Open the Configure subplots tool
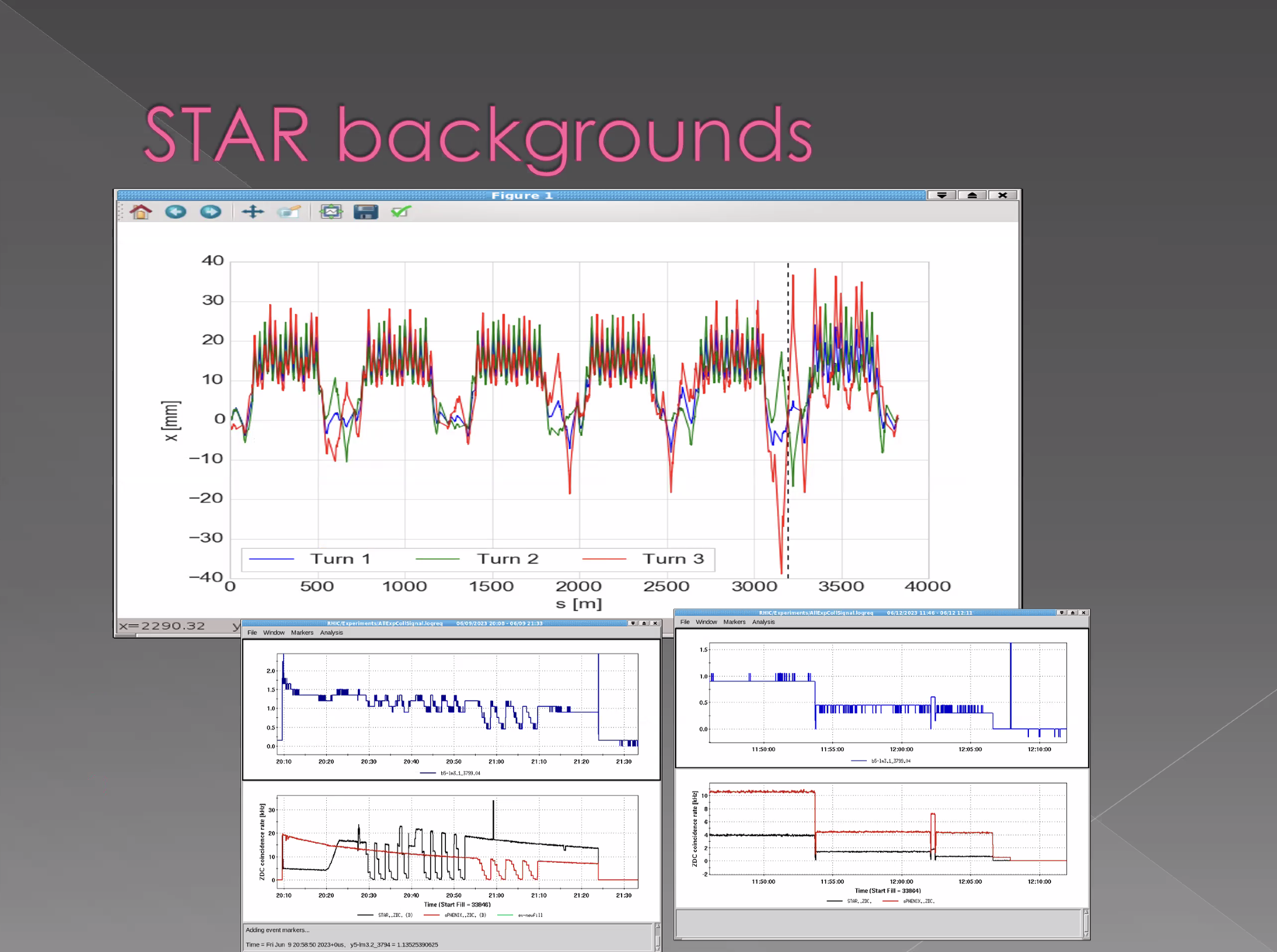This screenshot has width=1277, height=952. [331, 212]
